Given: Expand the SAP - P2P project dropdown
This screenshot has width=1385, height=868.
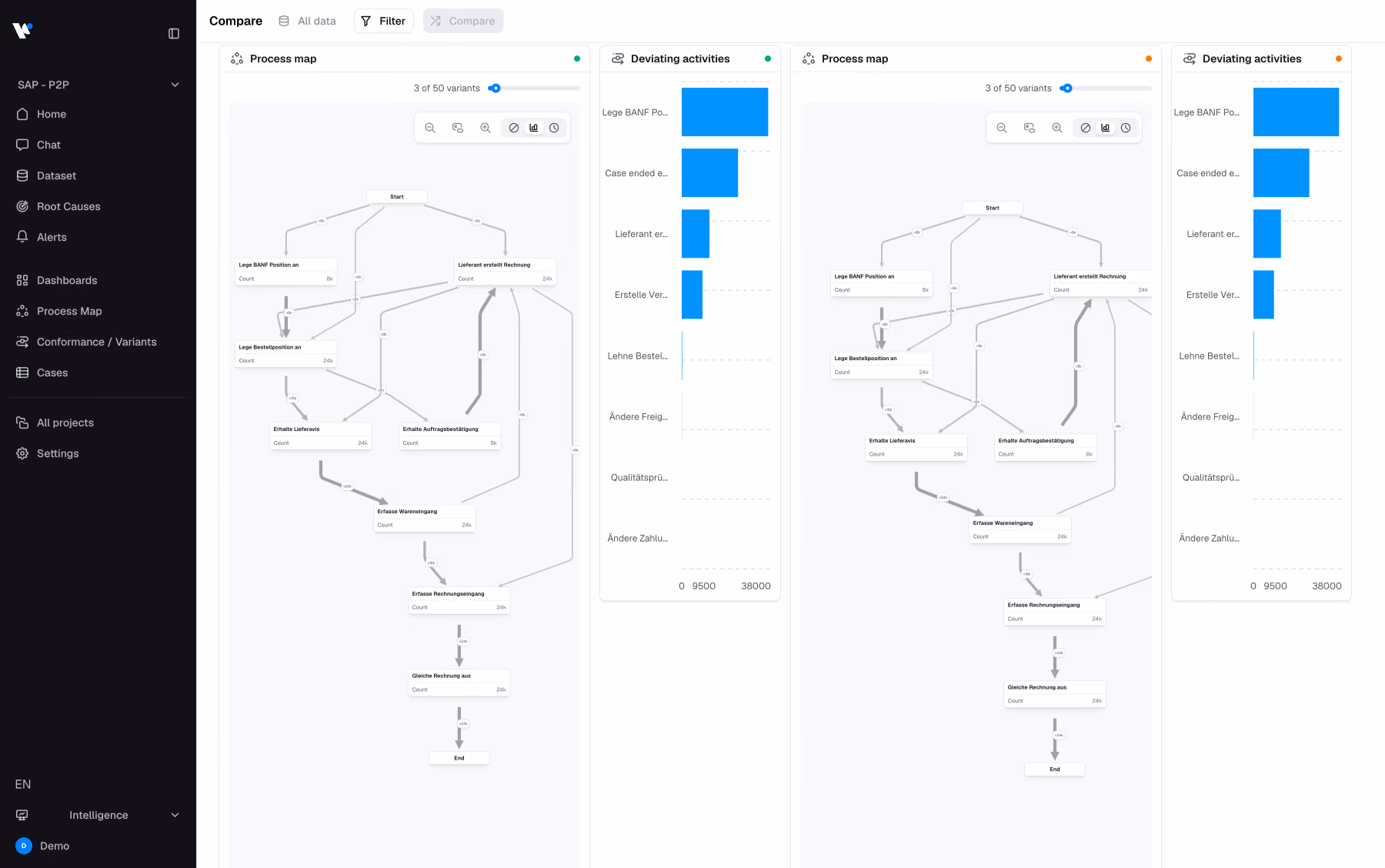Looking at the screenshot, I should [98, 85].
